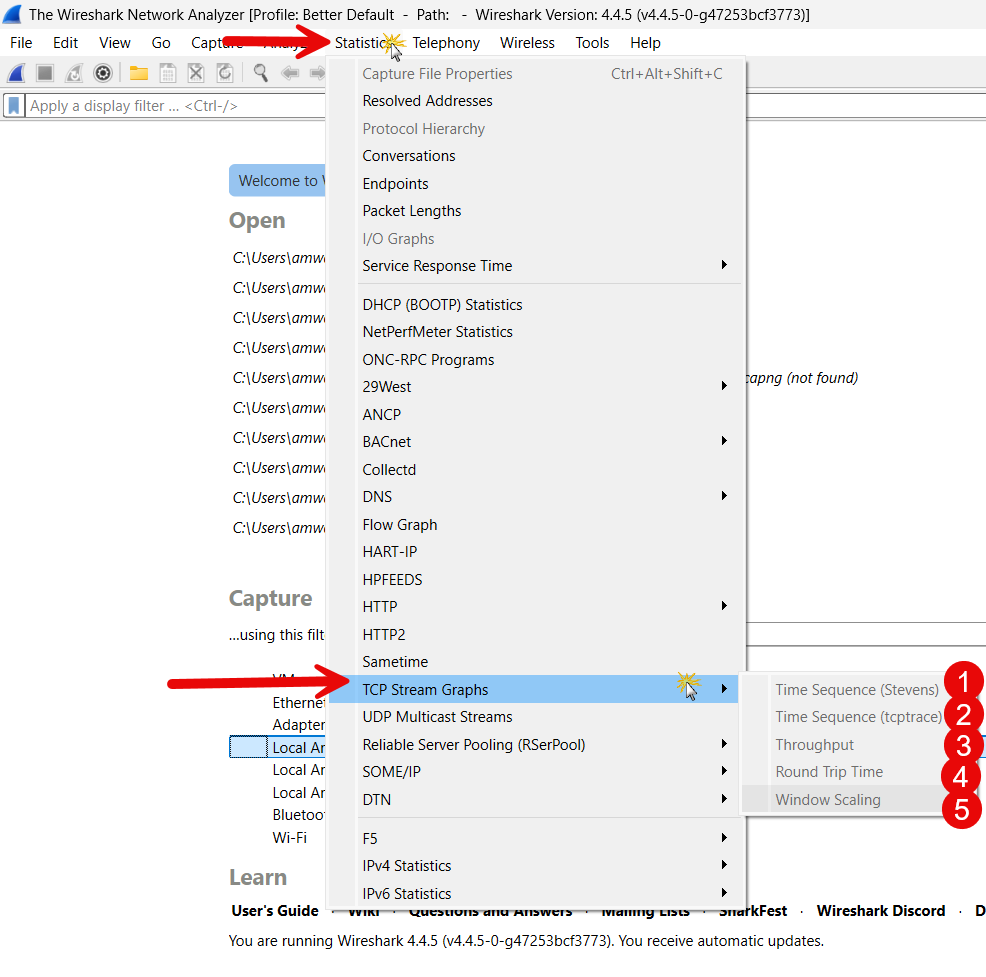The image size is (986, 977).
Task: Click the stop capture square icon
Action: coord(45,73)
